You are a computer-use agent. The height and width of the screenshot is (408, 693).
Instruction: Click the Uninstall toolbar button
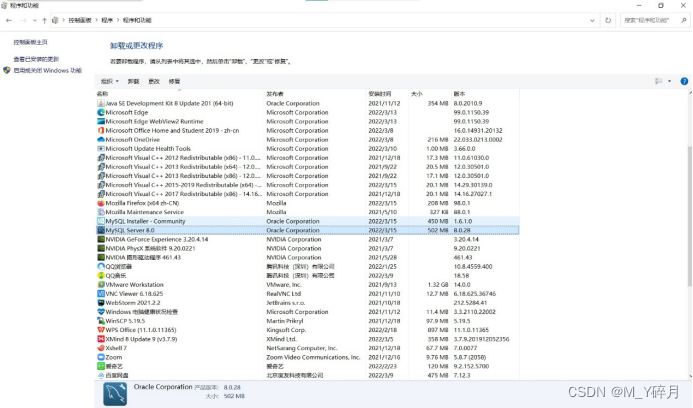point(133,81)
